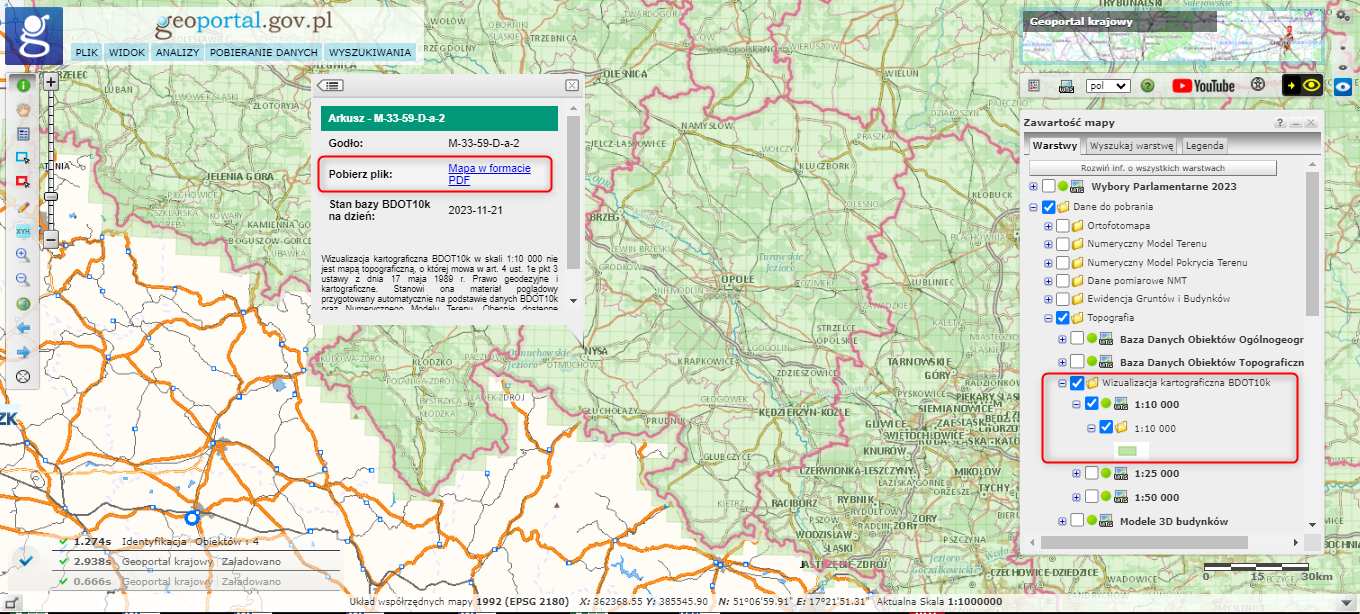The height and width of the screenshot is (614, 1360).
Task: Activate the Pan hand tool
Action: click(x=22, y=110)
